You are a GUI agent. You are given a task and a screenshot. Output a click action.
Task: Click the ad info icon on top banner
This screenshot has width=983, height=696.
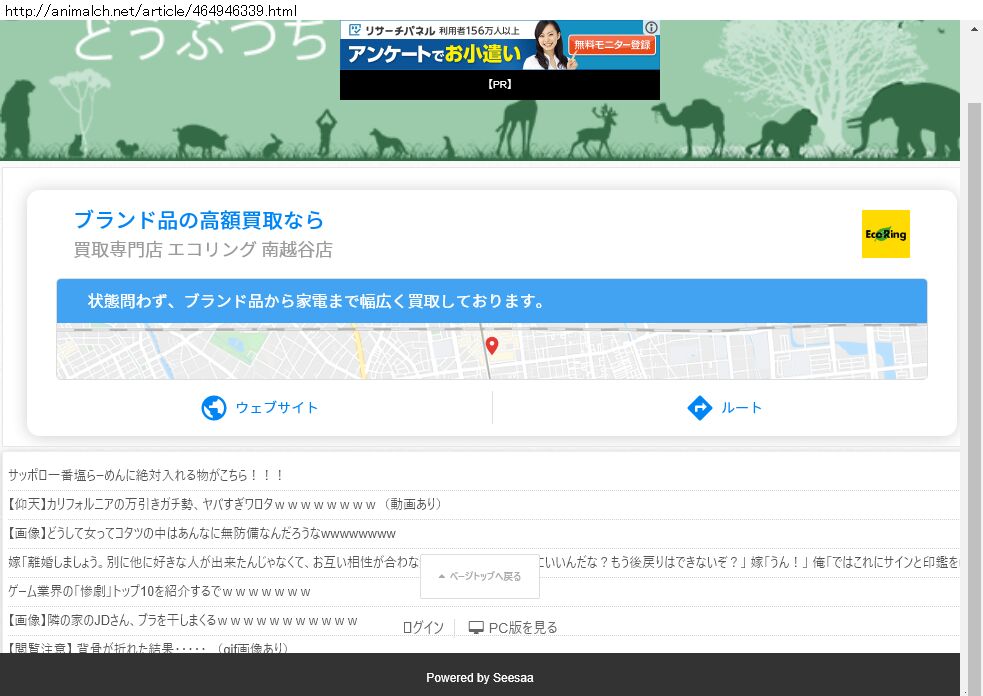click(x=651, y=28)
